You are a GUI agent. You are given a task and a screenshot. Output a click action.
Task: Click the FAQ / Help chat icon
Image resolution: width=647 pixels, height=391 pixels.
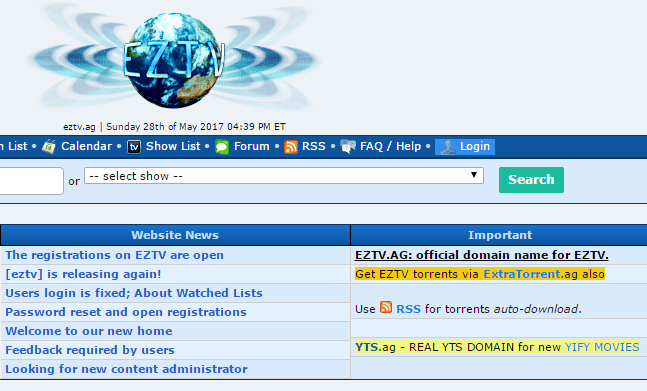348,147
